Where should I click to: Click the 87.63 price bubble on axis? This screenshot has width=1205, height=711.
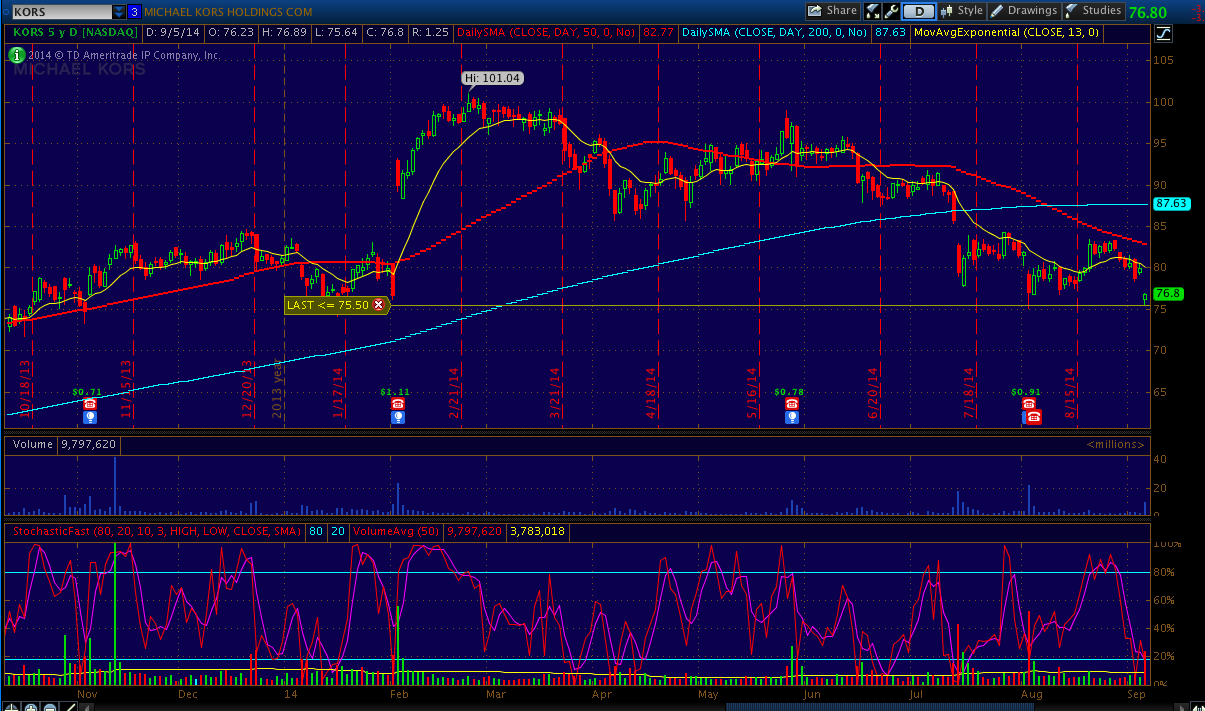point(1170,203)
